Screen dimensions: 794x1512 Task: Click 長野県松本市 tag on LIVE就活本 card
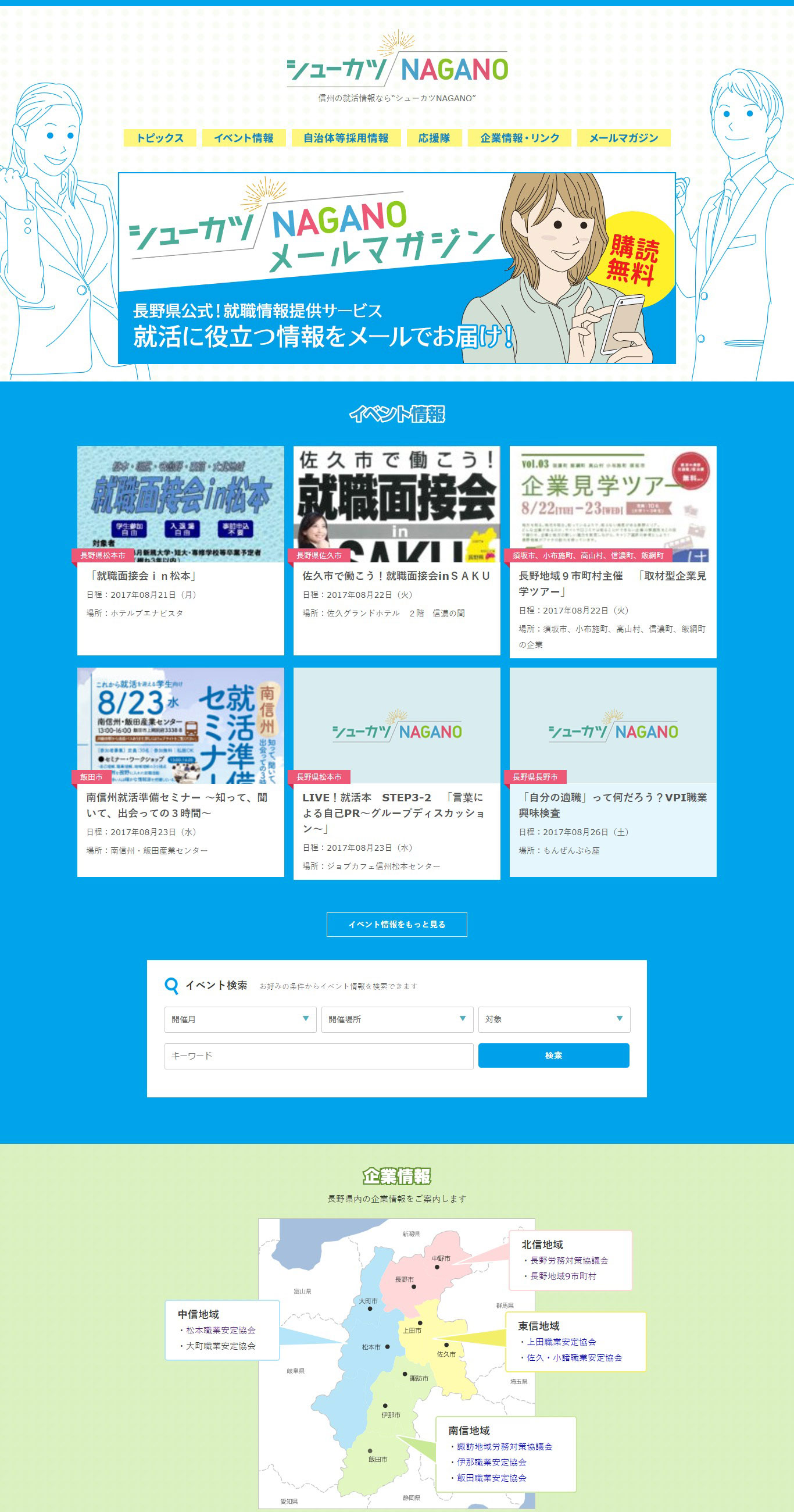pyautogui.click(x=319, y=776)
